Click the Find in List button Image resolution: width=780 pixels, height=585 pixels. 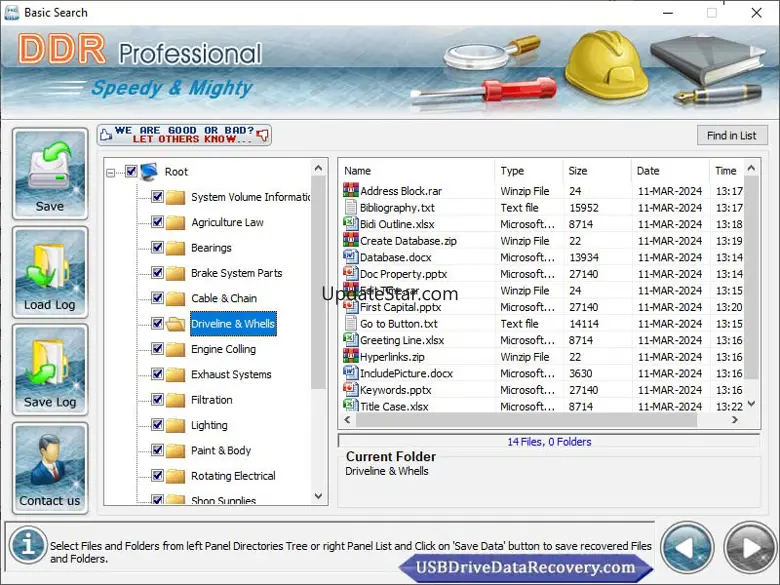tap(732, 135)
